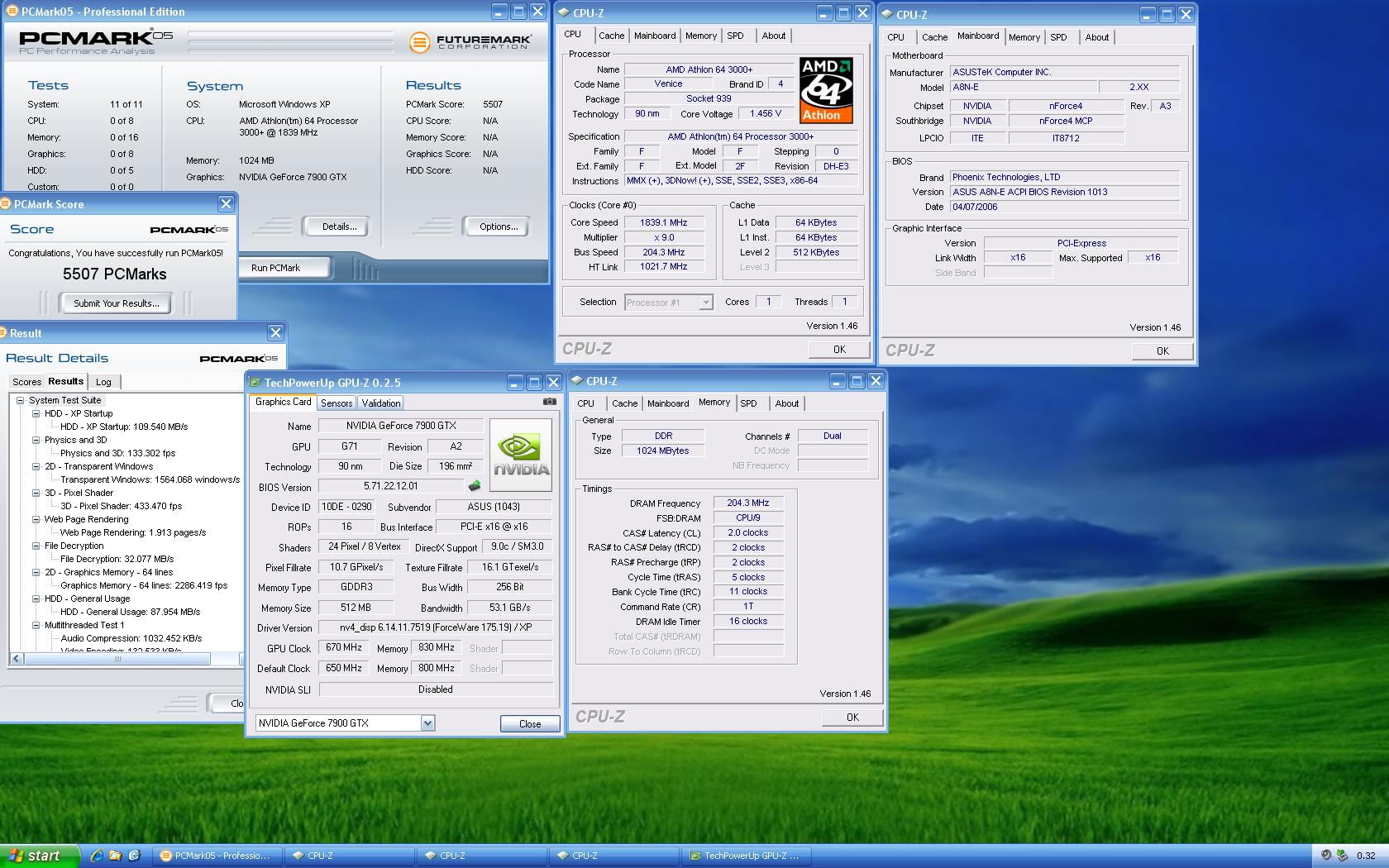Collapse 2D - Transparent Windows node
Image resolution: width=1389 pixels, height=868 pixels.
36,466
